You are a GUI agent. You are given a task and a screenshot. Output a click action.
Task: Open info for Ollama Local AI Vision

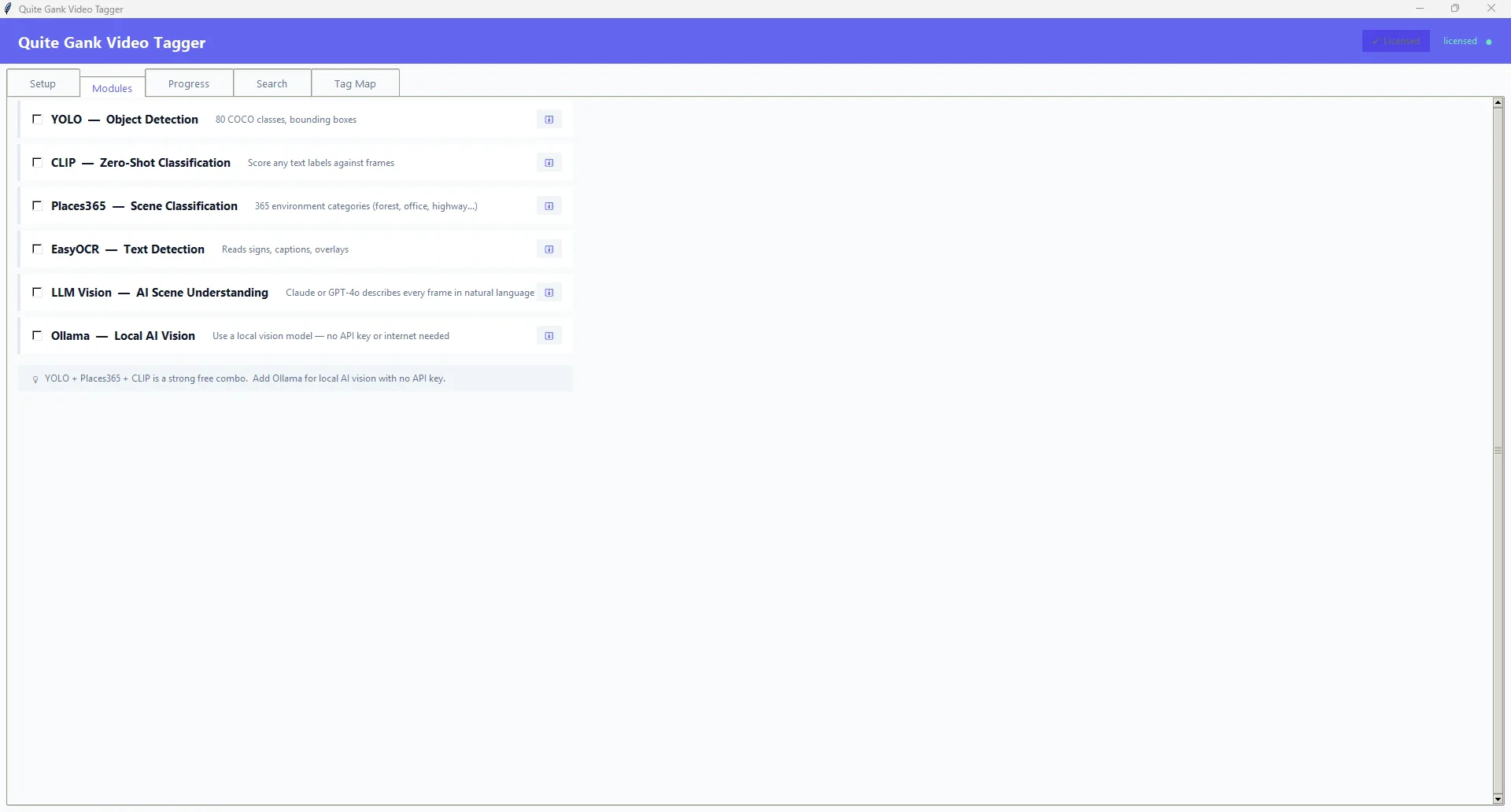(x=549, y=336)
